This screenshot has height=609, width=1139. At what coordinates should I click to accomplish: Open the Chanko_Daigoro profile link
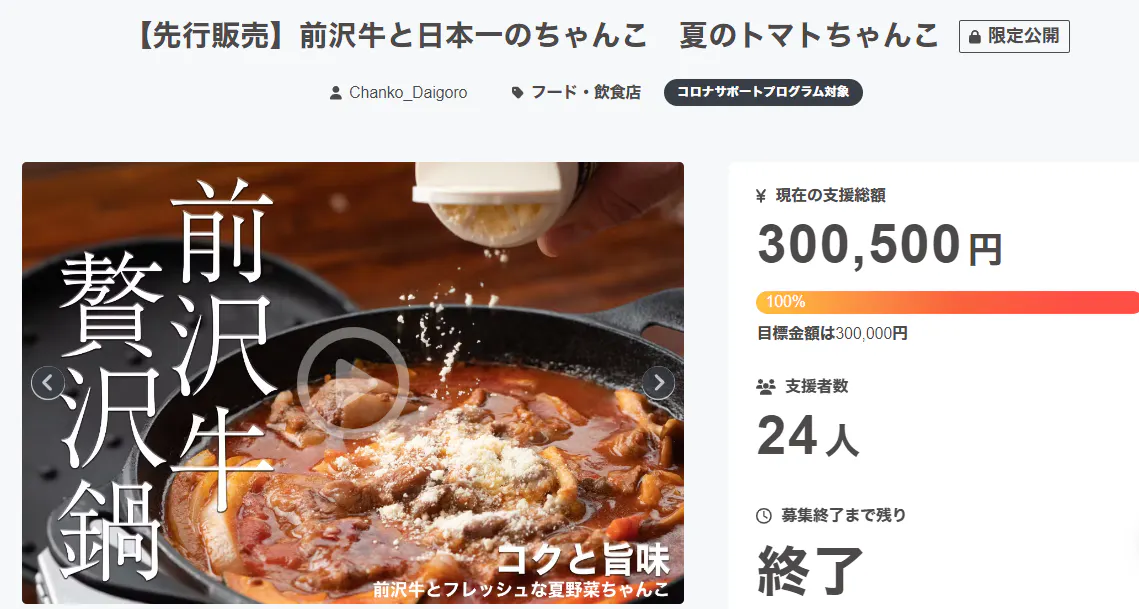coord(408,92)
